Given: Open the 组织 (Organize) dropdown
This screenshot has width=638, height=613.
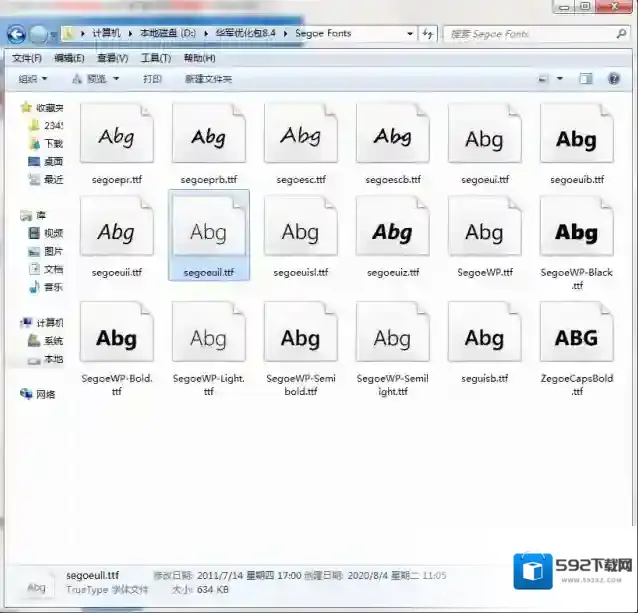Looking at the screenshot, I should point(32,79).
